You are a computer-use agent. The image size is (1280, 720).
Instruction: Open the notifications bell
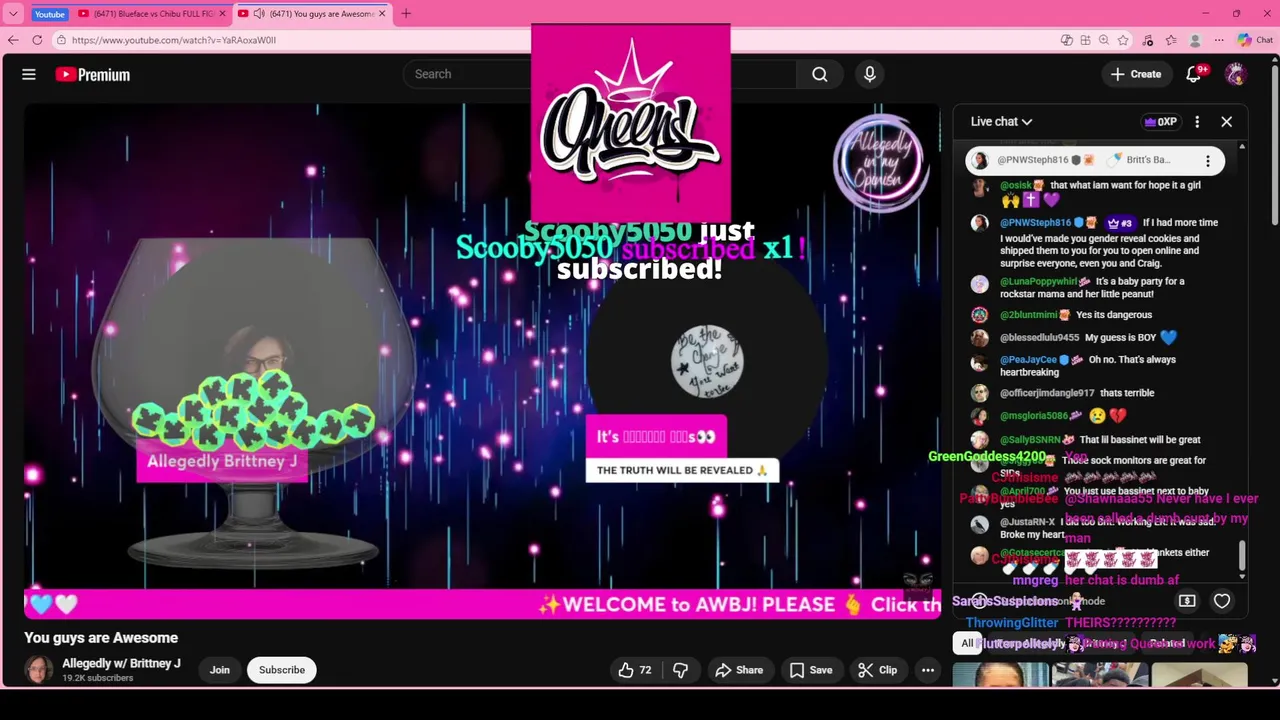[1193, 74]
